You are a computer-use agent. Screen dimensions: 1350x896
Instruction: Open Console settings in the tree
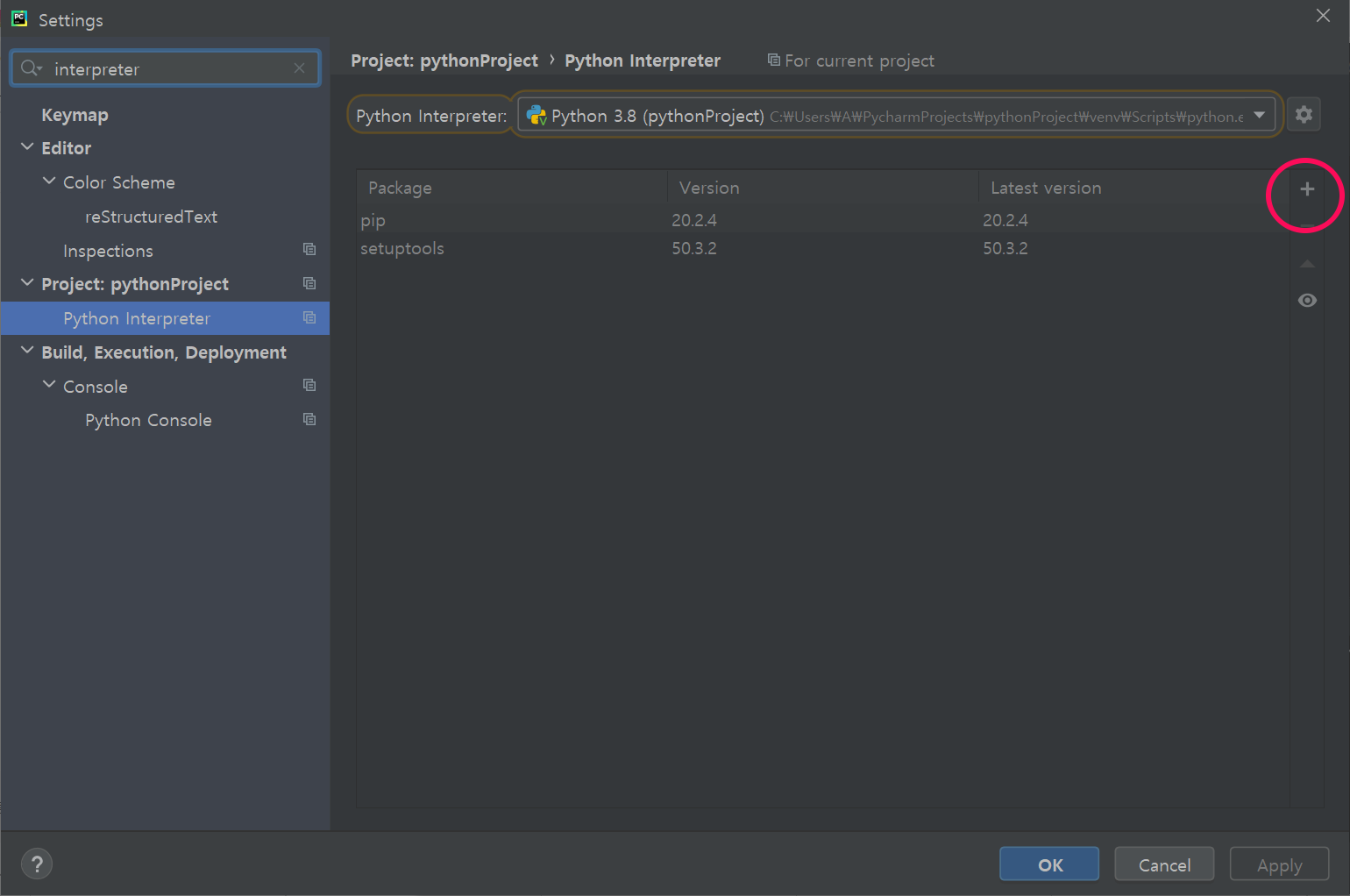click(96, 387)
